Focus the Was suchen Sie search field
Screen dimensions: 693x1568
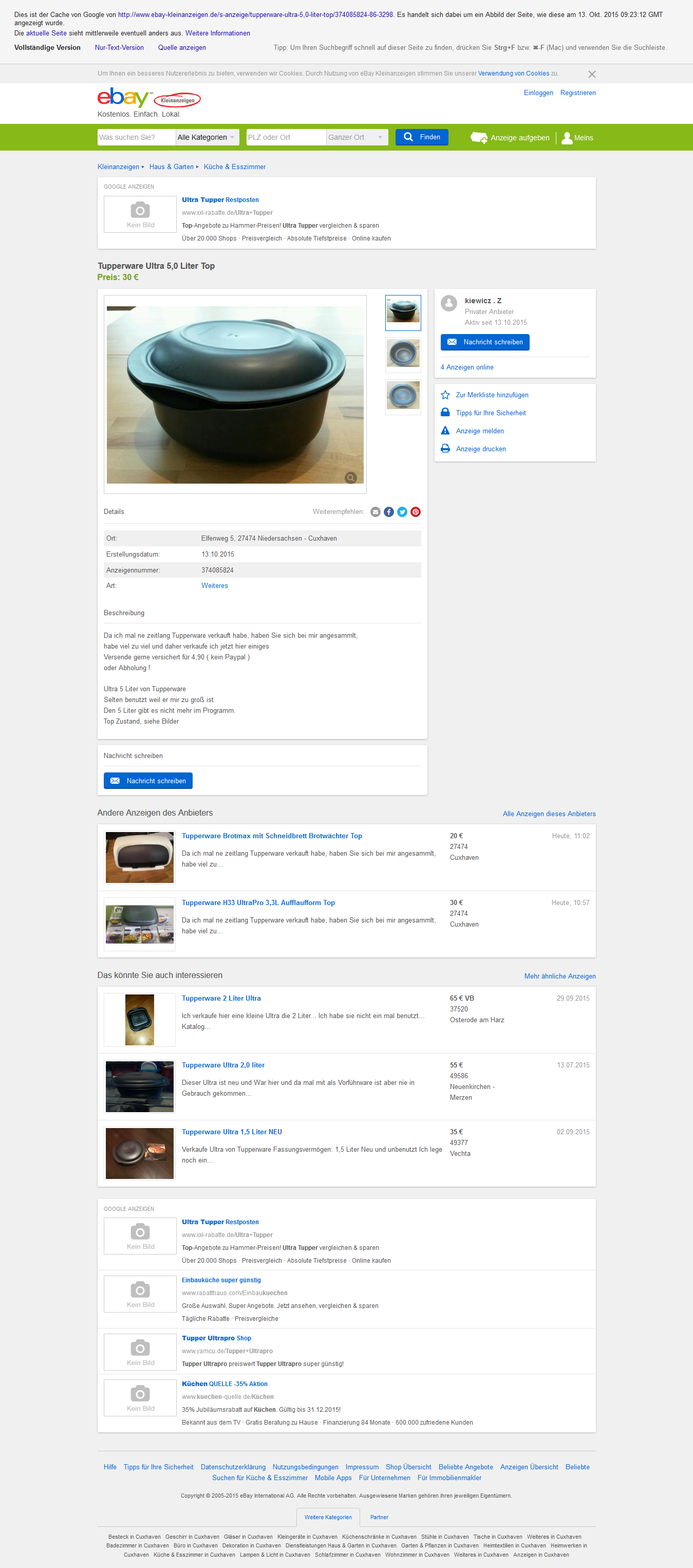coord(137,138)
